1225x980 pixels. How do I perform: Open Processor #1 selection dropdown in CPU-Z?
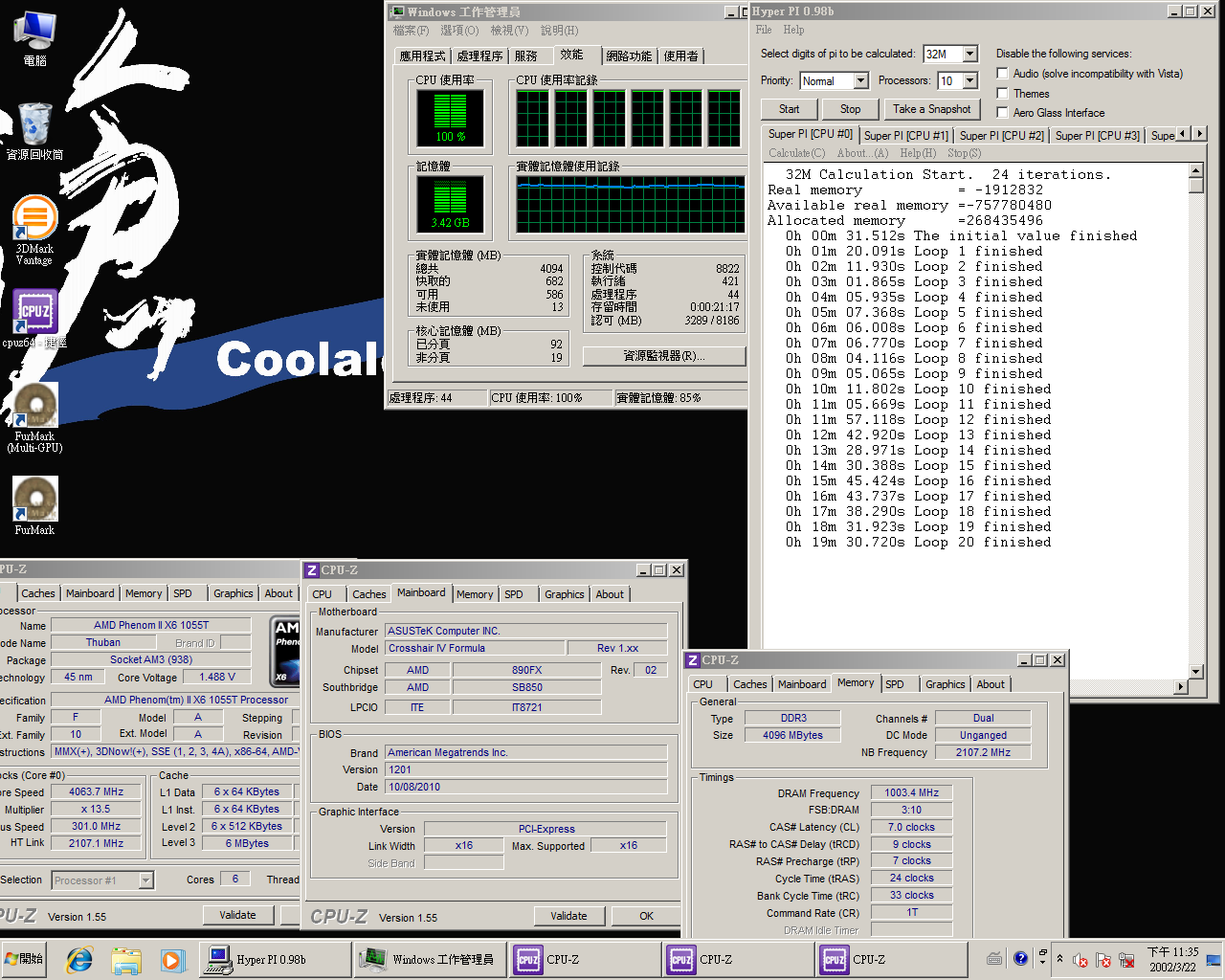click(145, 880)
